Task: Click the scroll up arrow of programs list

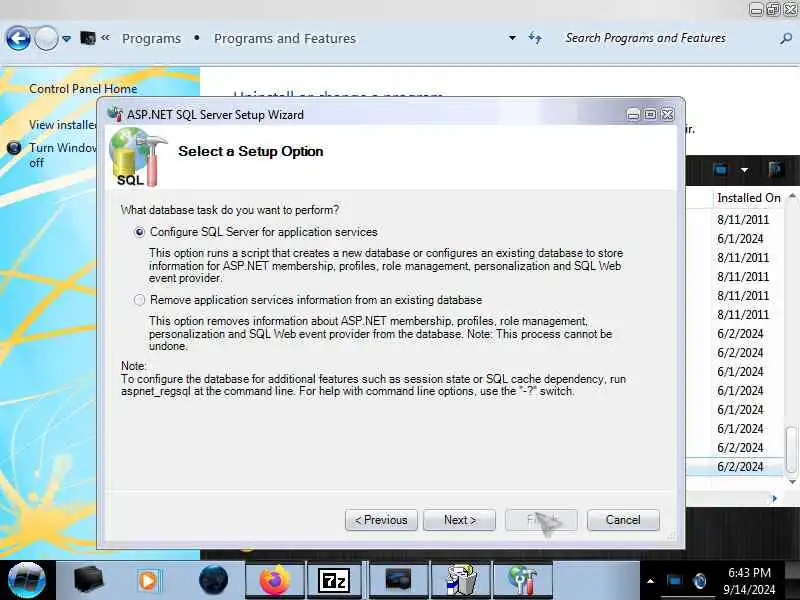Action: click(x=792, y=196)
